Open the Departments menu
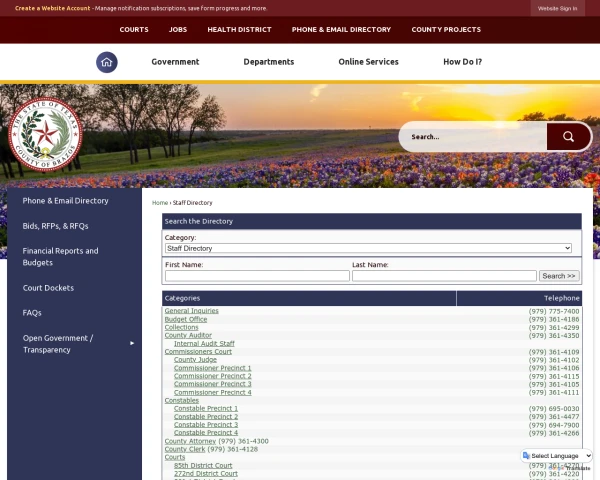The image size is (600, 480). tap(269, 62)
